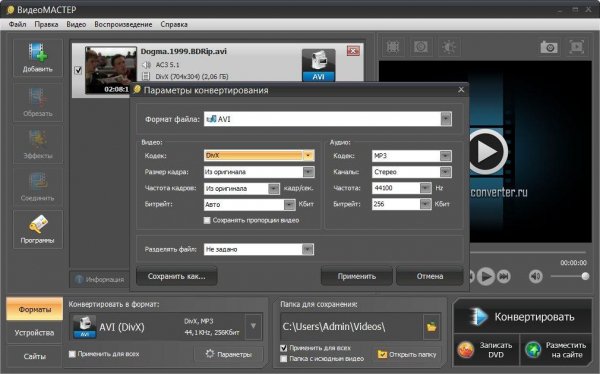The width and height of the screenshot is (600, 374).
Task: Click the Применить button in dialog
Action: click(357, 276)
